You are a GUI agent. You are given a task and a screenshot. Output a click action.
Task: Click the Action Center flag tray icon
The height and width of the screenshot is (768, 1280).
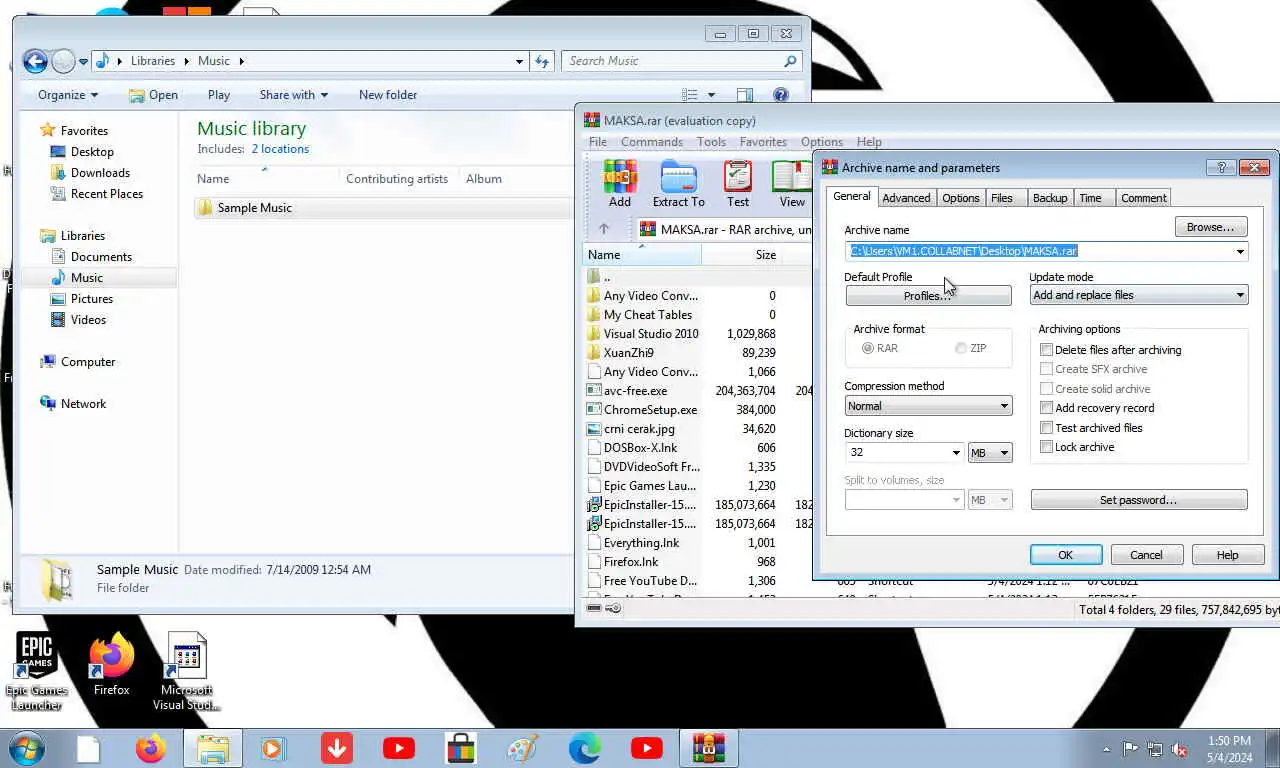tap(1131, 749)
